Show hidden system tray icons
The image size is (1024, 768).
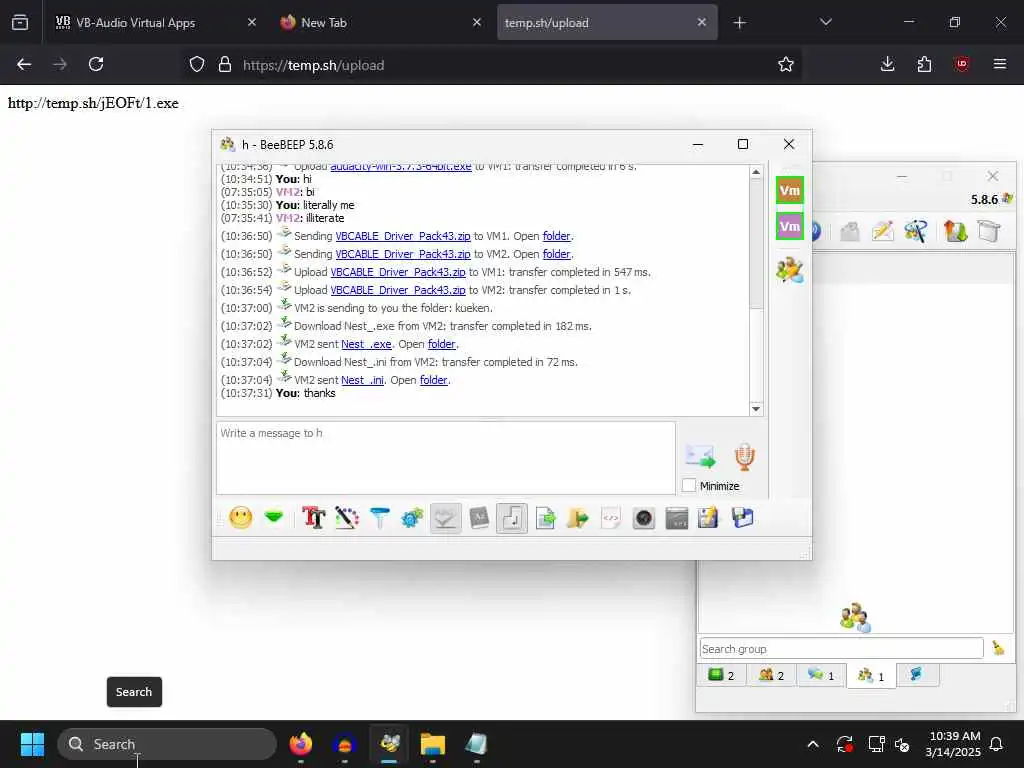pos(812,744)
